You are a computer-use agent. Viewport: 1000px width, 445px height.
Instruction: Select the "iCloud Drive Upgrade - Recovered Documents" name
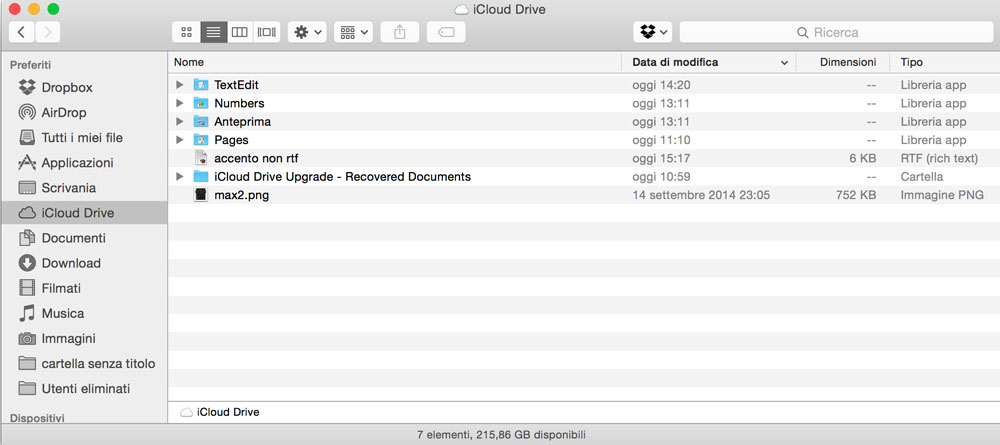pyautogui.click(x=342, y=177)
